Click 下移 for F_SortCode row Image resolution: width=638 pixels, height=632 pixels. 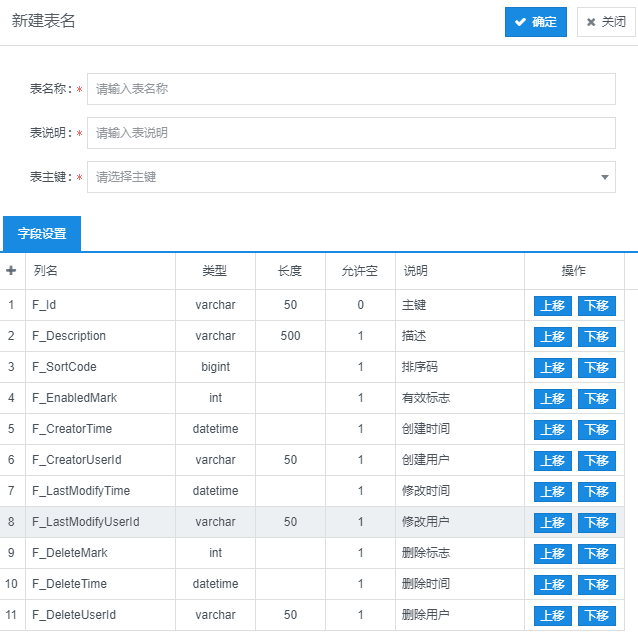pos(596,367)
